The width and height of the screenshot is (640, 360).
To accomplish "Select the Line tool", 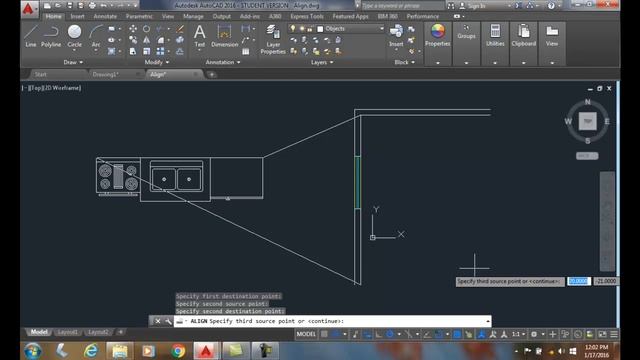I will tap(31, 36).
